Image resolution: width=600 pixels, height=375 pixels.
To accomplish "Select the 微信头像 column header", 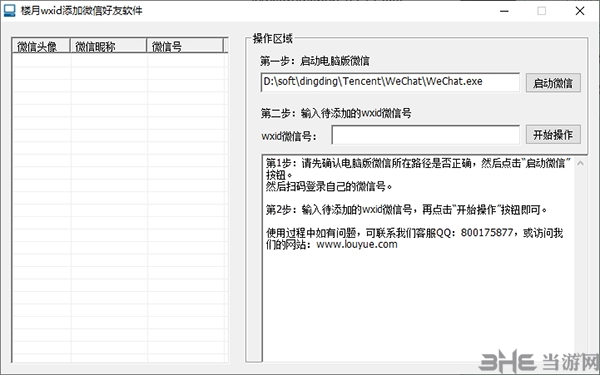I will pos(41,46).
